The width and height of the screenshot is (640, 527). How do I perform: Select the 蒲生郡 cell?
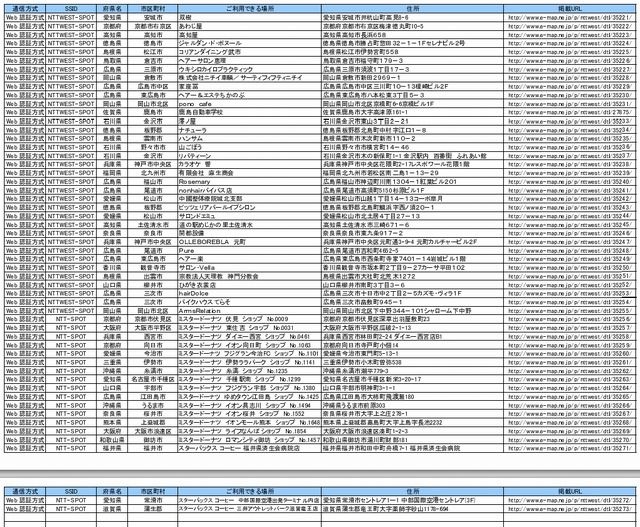coord(153,509)
